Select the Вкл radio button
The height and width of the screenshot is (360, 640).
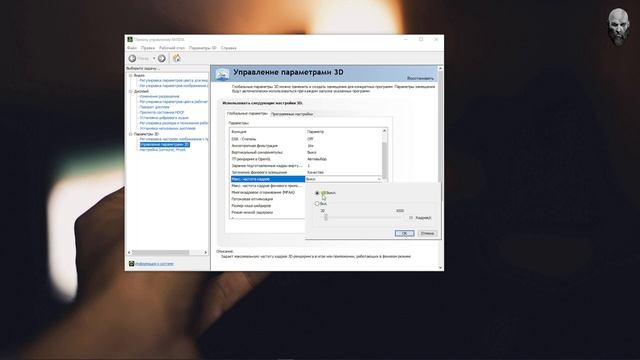click(x=317, y=204)
